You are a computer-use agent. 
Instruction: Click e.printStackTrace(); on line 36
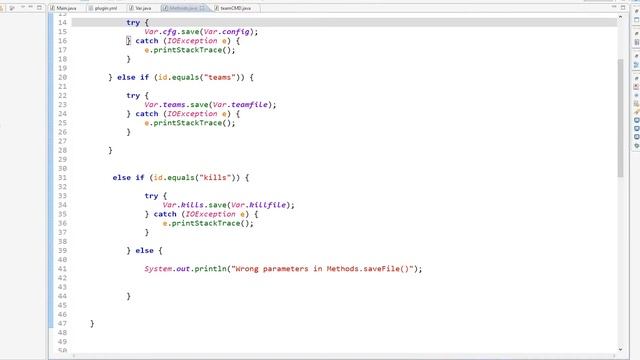208,223
